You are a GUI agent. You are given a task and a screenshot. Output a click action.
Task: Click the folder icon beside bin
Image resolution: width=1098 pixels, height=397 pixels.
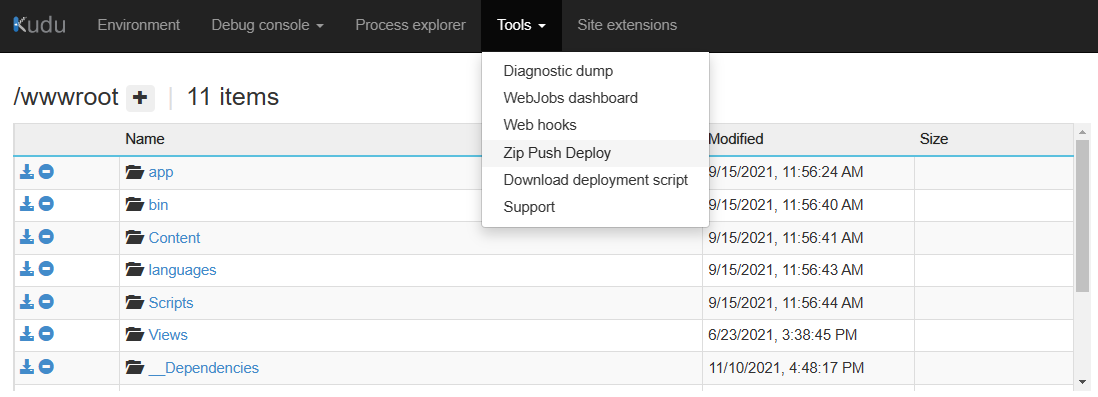tap(134, 204)
